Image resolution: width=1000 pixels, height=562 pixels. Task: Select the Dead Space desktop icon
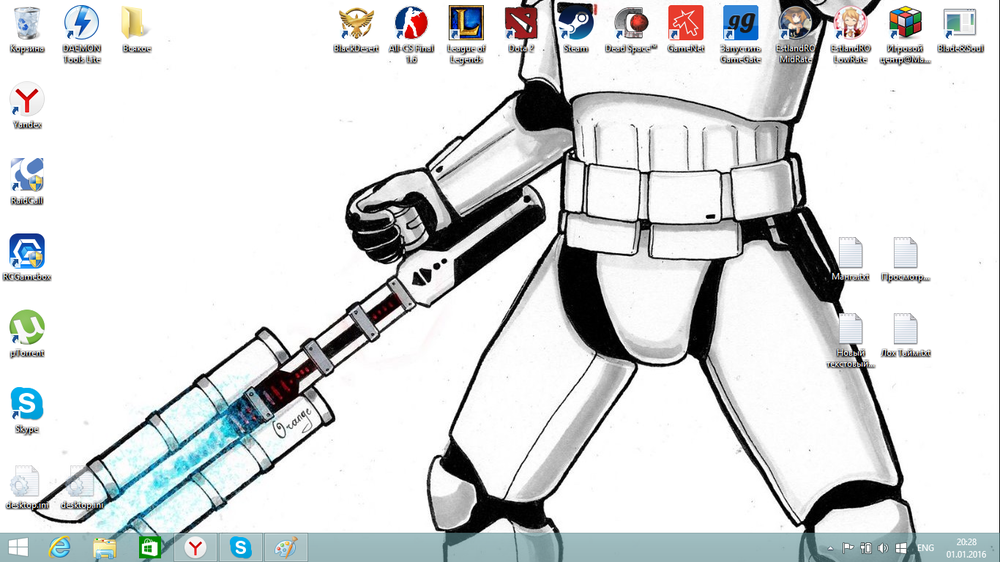(x=631, y=23)
